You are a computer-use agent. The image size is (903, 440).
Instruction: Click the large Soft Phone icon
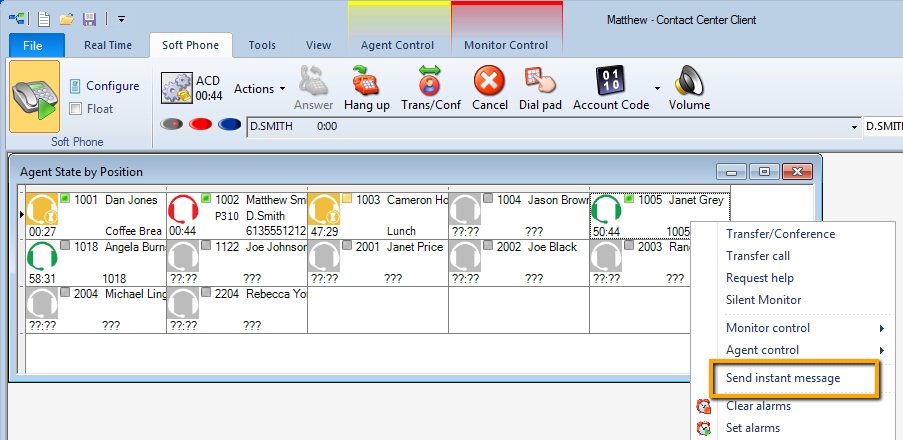click(x=34, y=97)
